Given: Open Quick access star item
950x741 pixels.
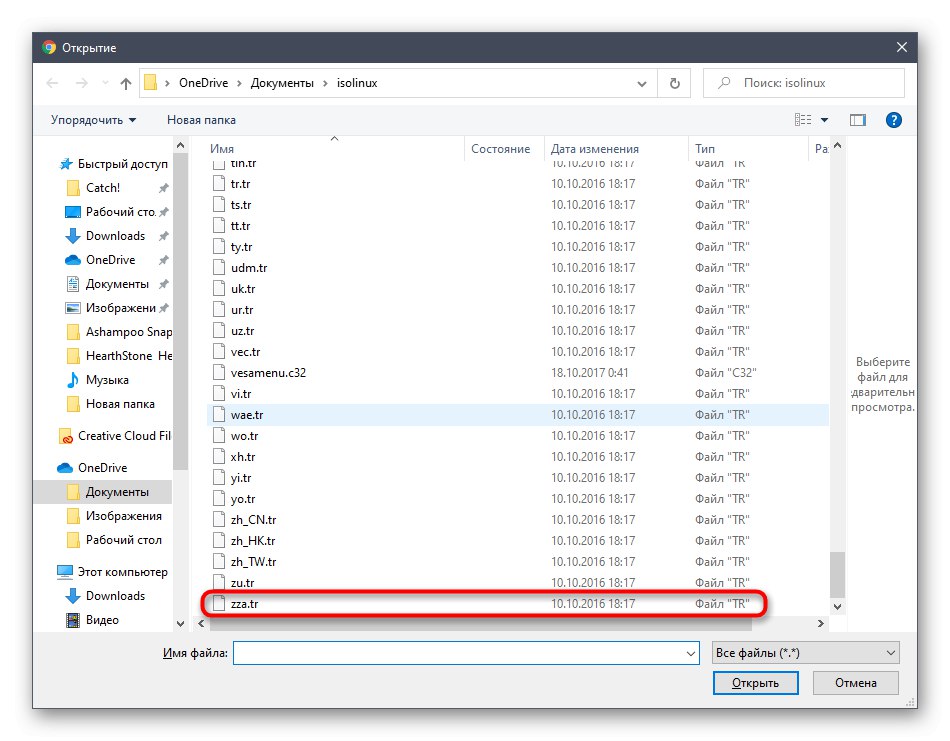Looking at the screenshot, I should click(114, 164).
